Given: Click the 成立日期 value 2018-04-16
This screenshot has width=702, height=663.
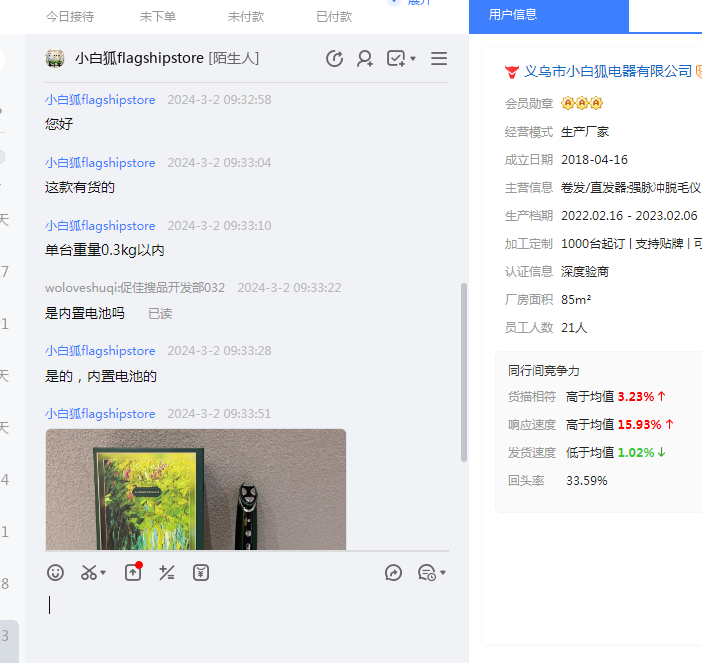Looking at the screenshot, I should tap(594, 160).
